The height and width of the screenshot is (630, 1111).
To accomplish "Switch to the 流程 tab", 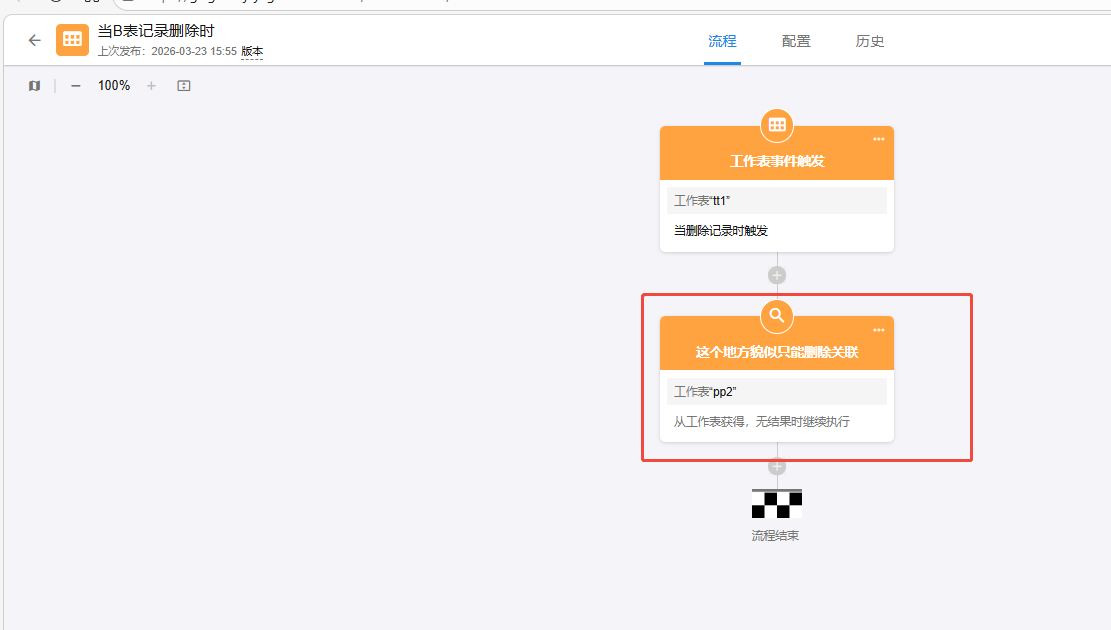I will pyautogui.click(x=722, y=41).
